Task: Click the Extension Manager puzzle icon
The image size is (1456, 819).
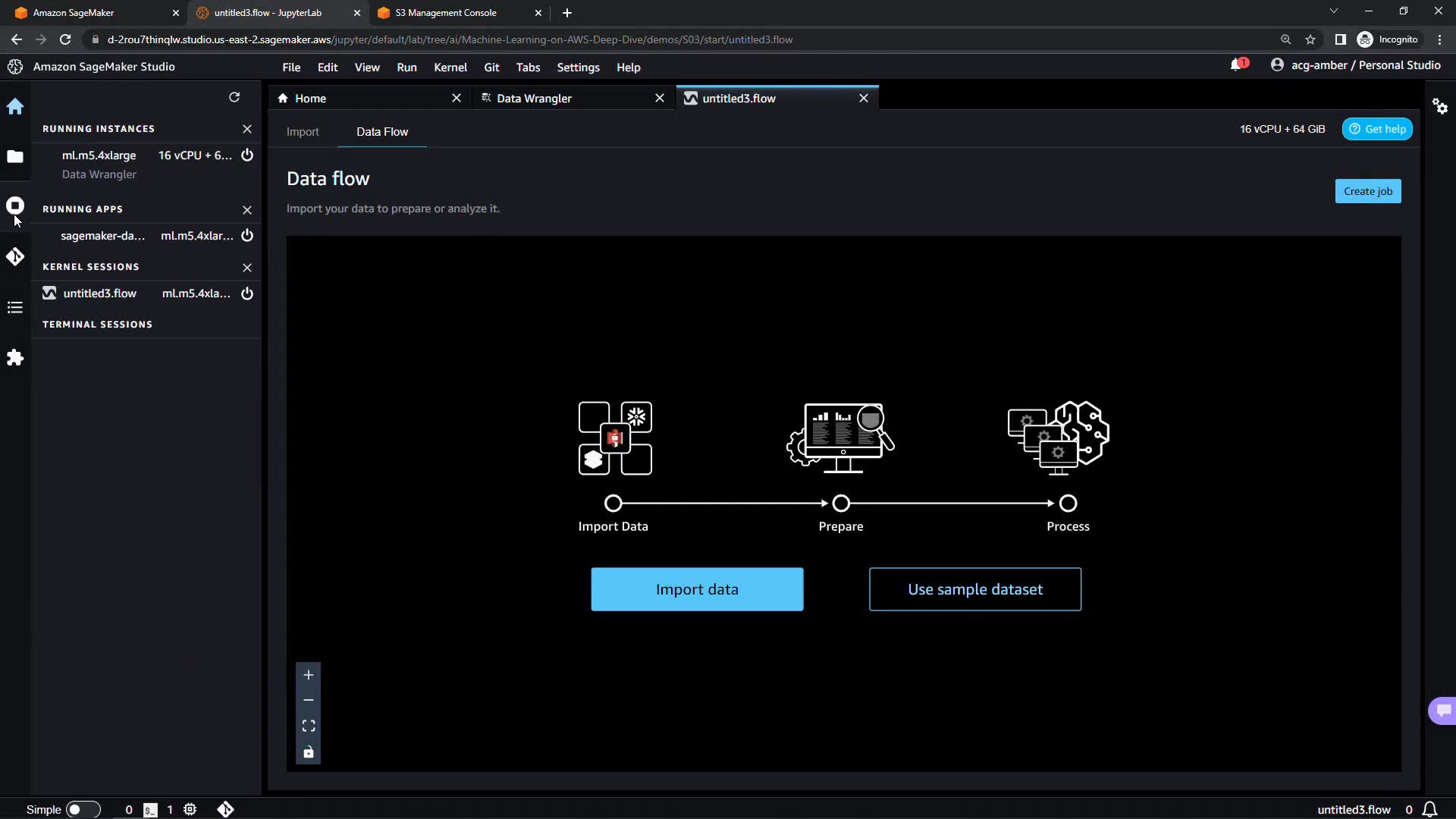Action: (x=15, y=358)
